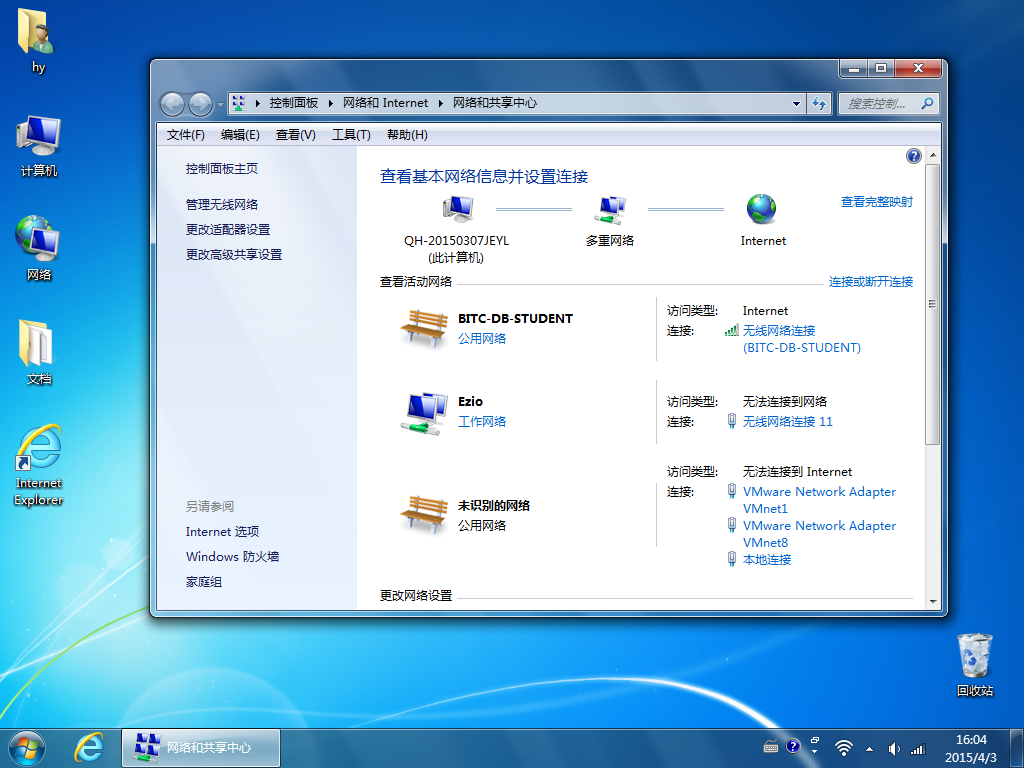Select the 网络 desktop icon
Viewport: 1024px width, 768px height.
[x=39, y=249]
